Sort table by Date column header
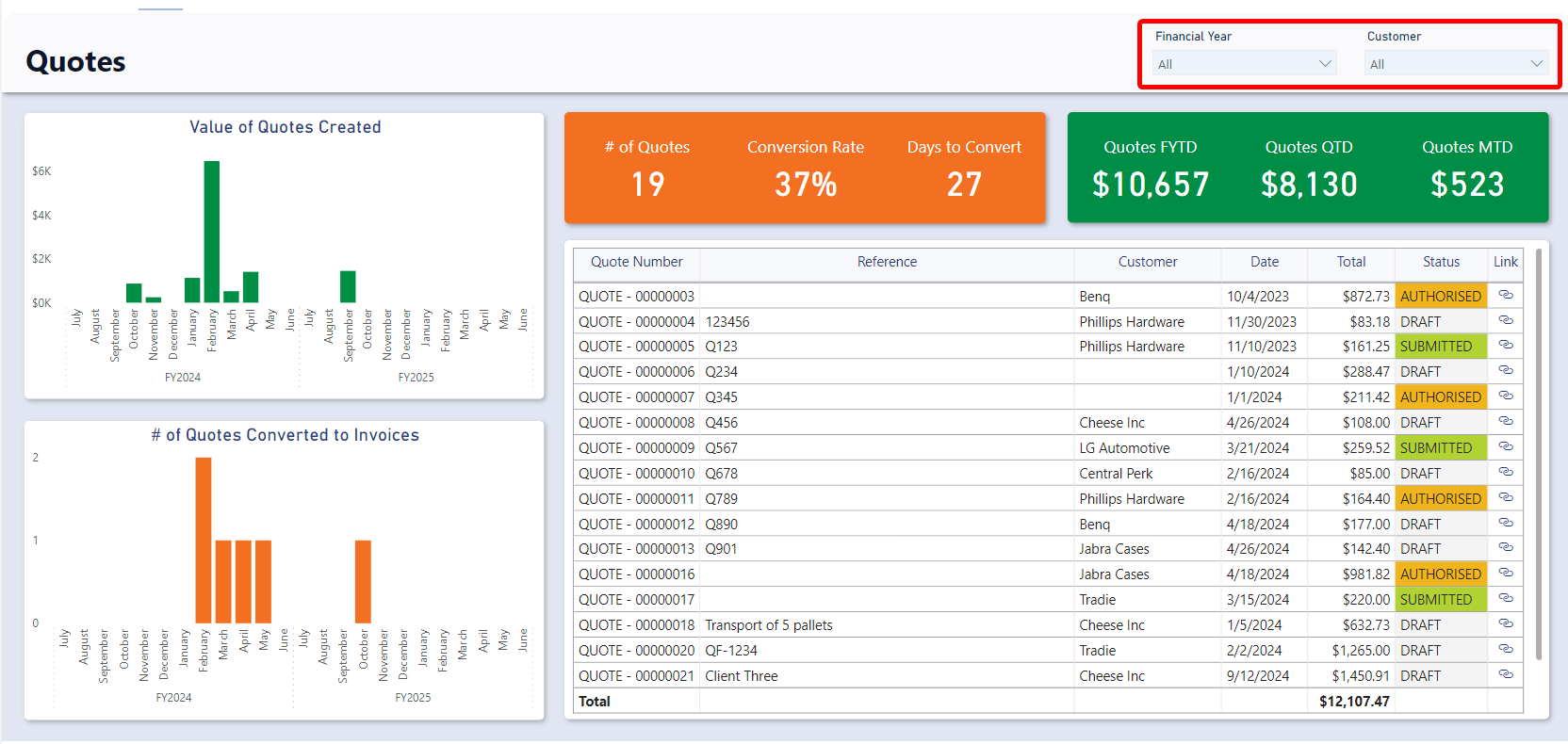Viewport: 1568px width, 744px height. pos(1265,262)
